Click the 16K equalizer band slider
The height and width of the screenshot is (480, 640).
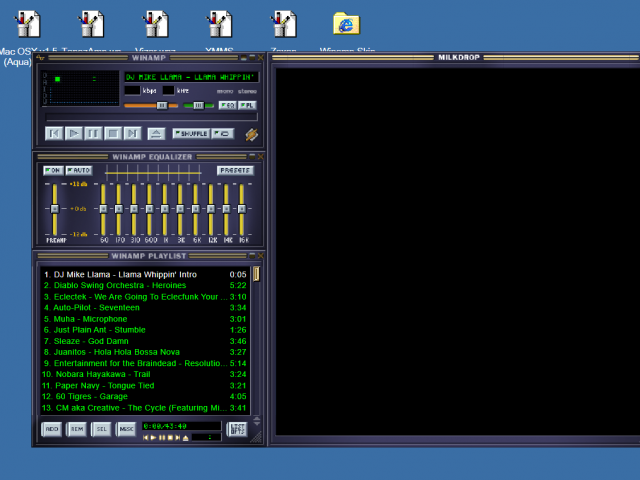coord(242,209)
